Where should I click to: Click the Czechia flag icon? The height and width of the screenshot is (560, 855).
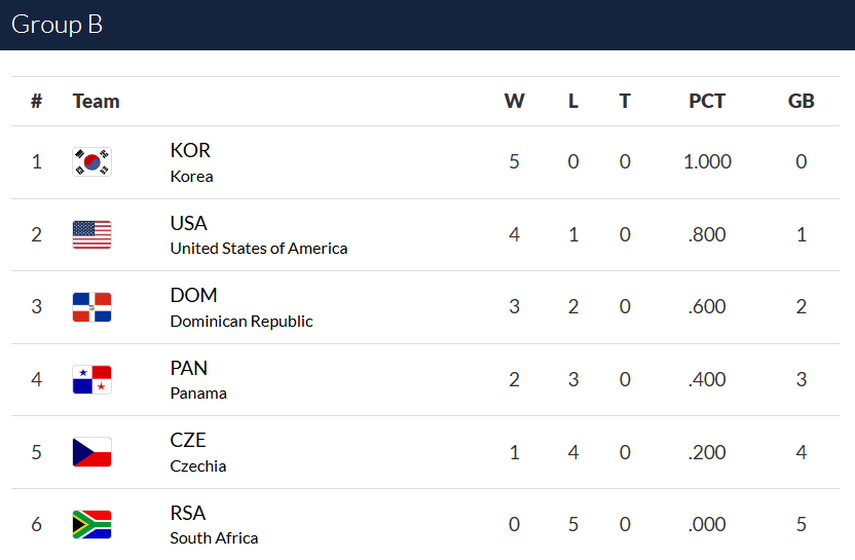[92, 452]
